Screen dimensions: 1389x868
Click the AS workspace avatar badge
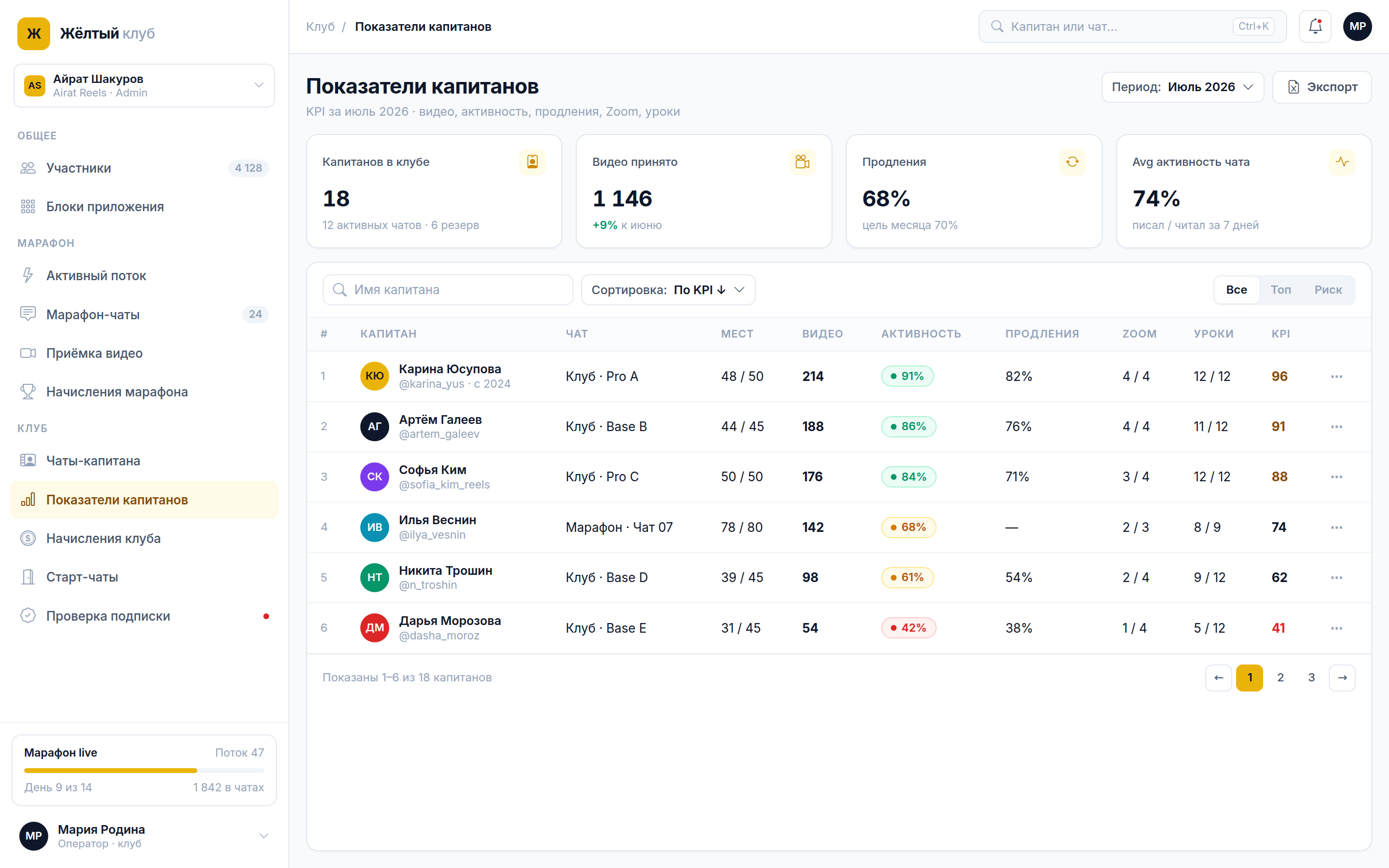pyautogui.click(x=34, y=85)
